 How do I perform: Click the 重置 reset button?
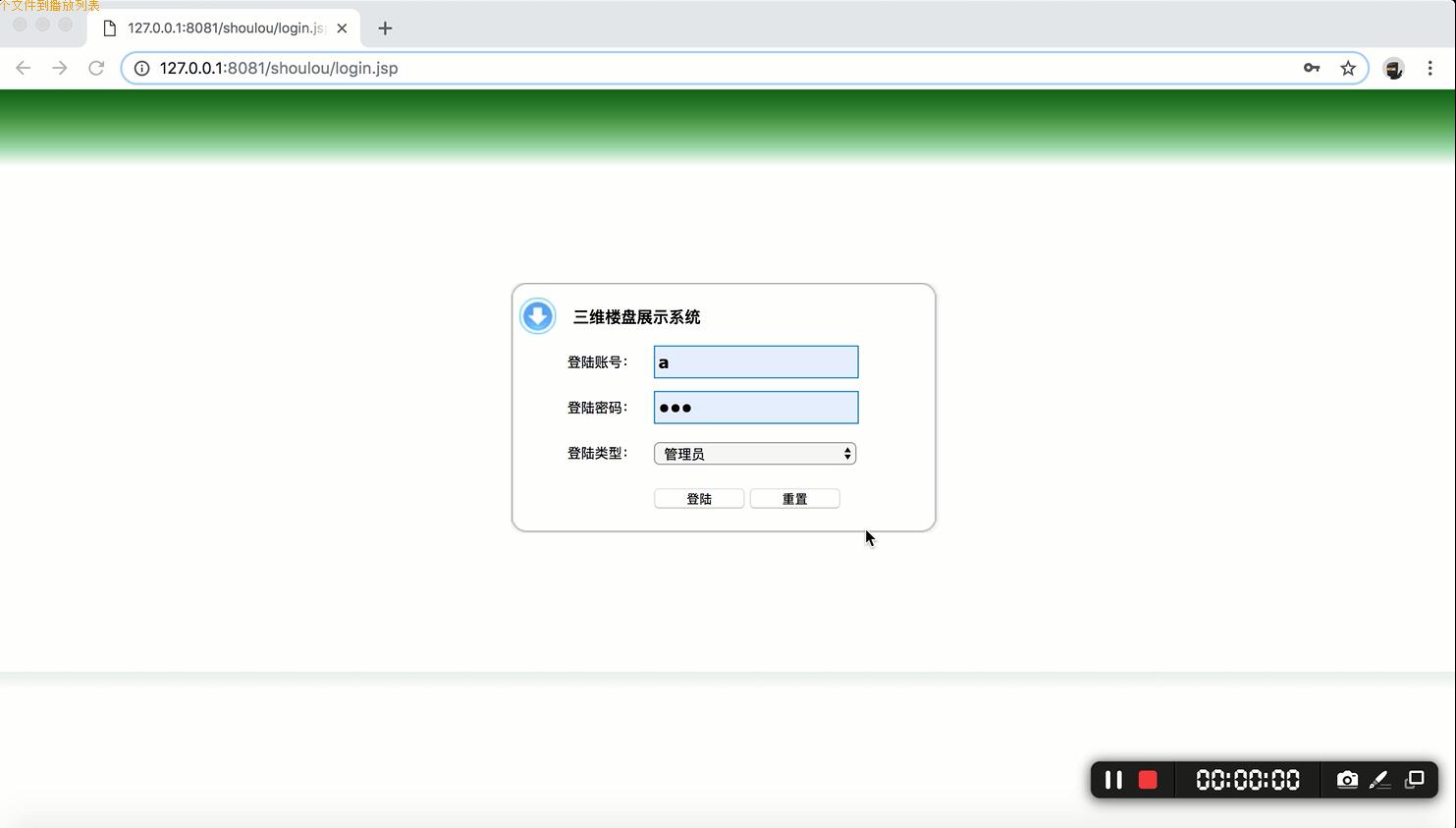coord(795,499)
